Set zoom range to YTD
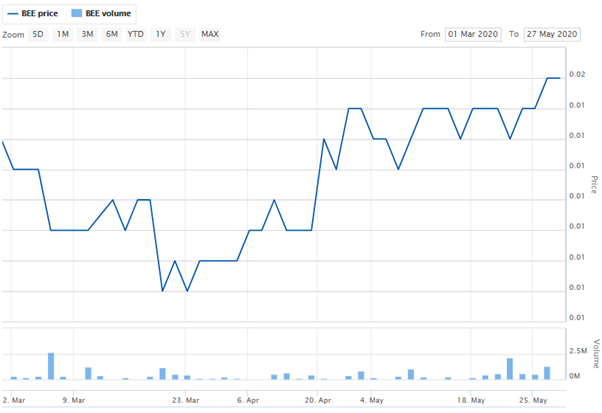The width and height of the screenshot is (602, 413). tap(136, 35)
